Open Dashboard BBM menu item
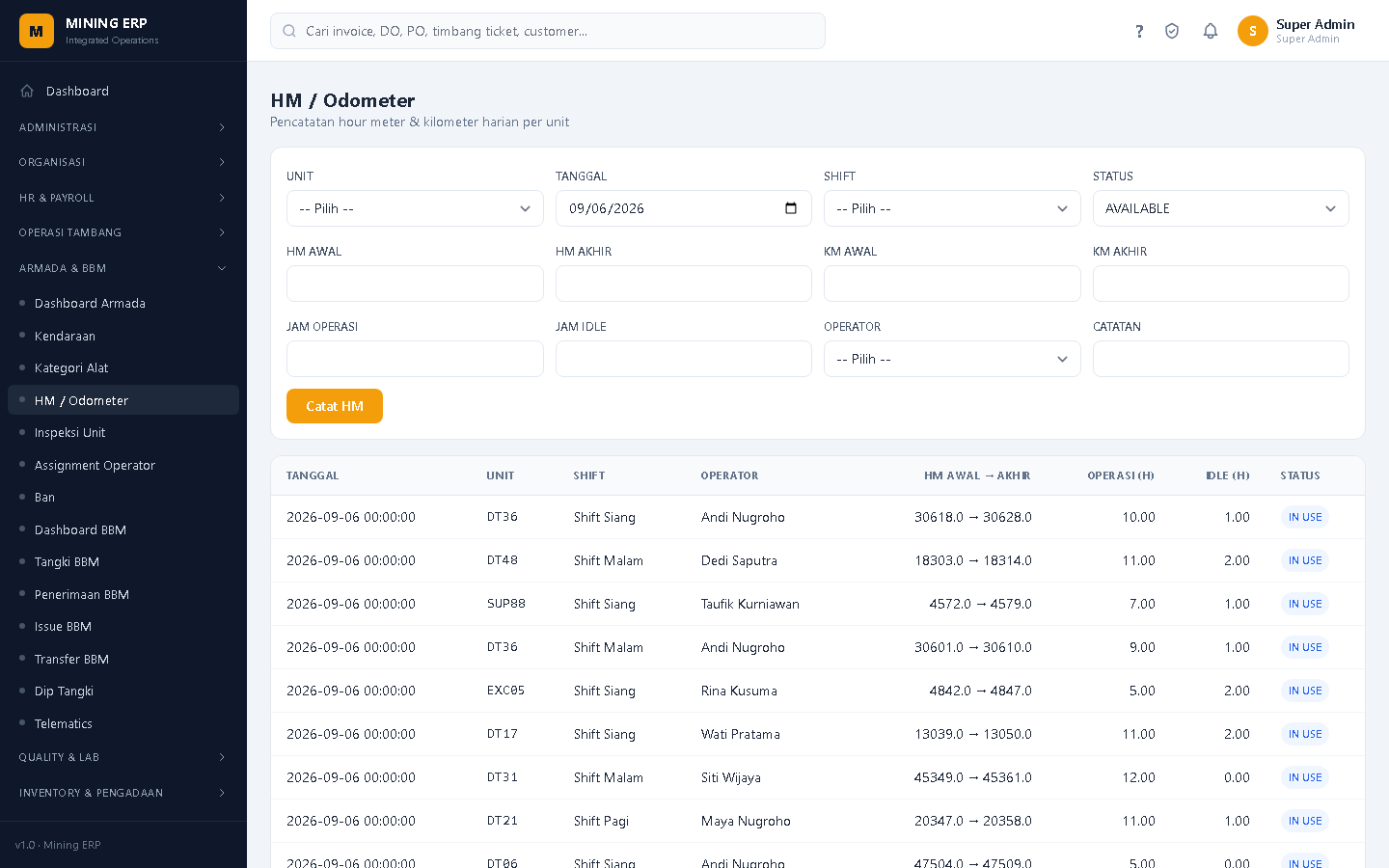Screen dimensions: 1389x868 point(123,529)
